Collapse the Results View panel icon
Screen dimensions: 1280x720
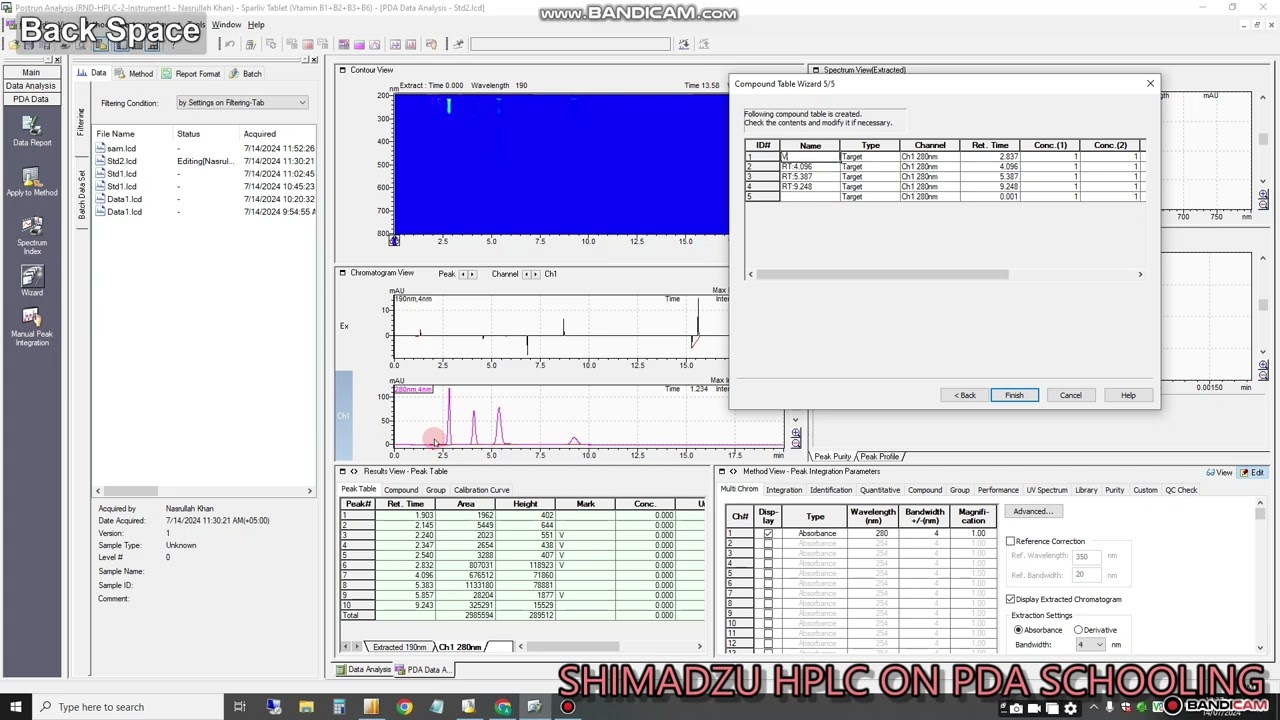[342, 471]
